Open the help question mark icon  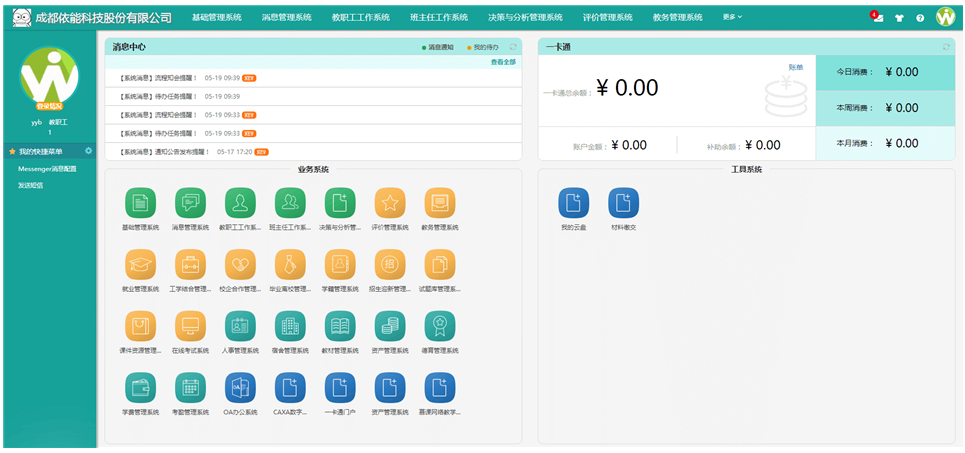pyautogui.click(x=919, y=18)
